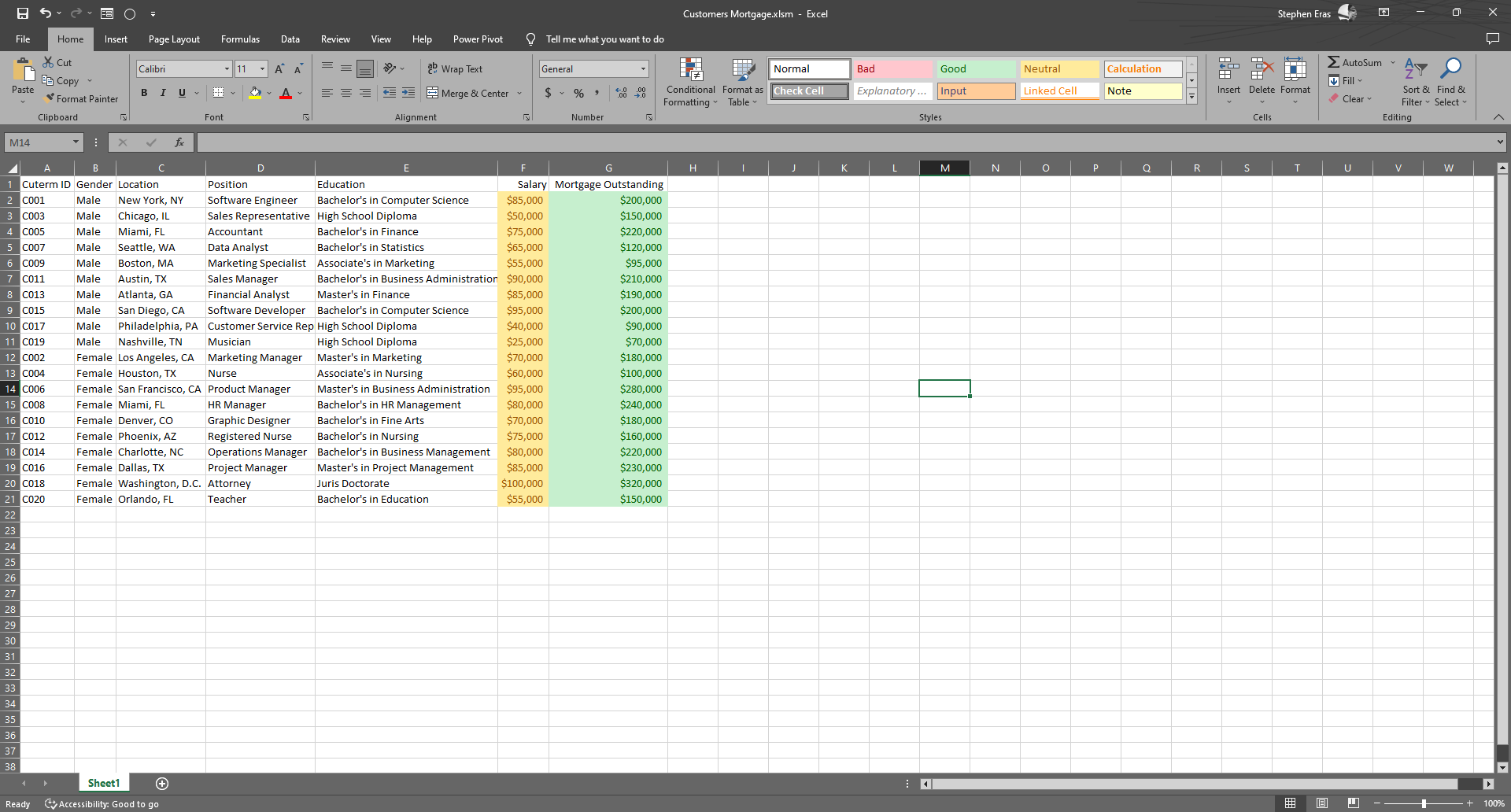Toggle align right for cells
This screenshot has width=1511, height=812.
click(364, 93)
